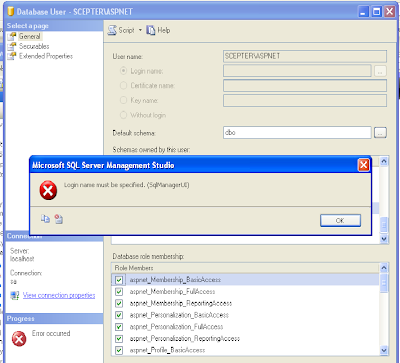Image resolution: width=400 pixels, height=363 pixels.
Task: Select the Key name radio button
Action: point(123,100)
